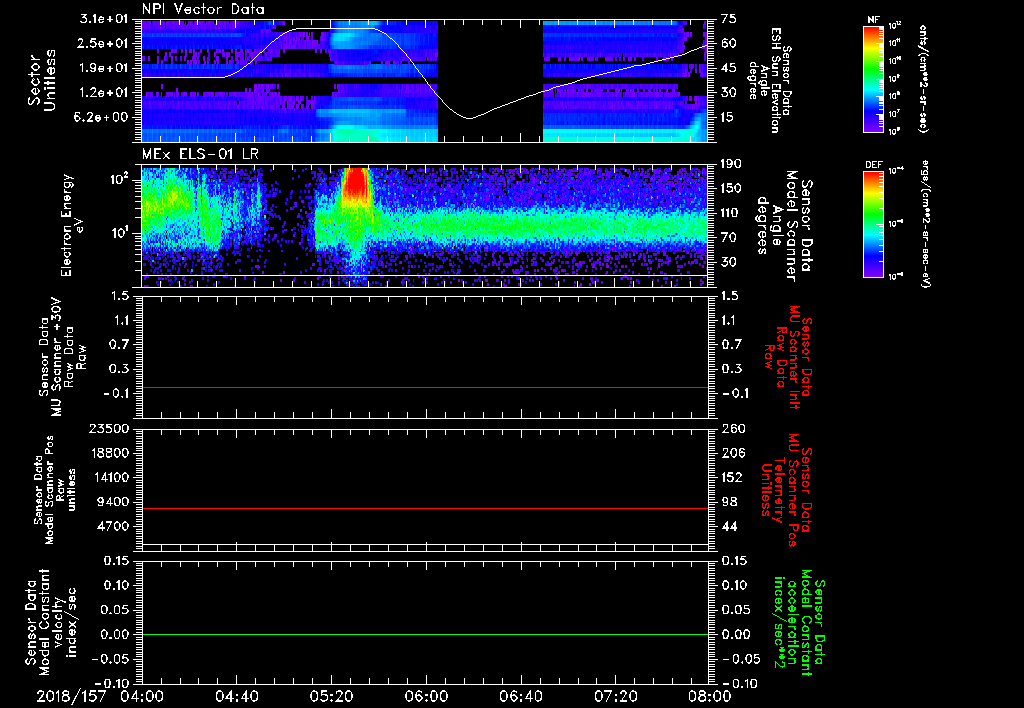Click the 110 scanner angle tick label
The height and width of the screenshot is (708, 1024).
pos(730,213)
